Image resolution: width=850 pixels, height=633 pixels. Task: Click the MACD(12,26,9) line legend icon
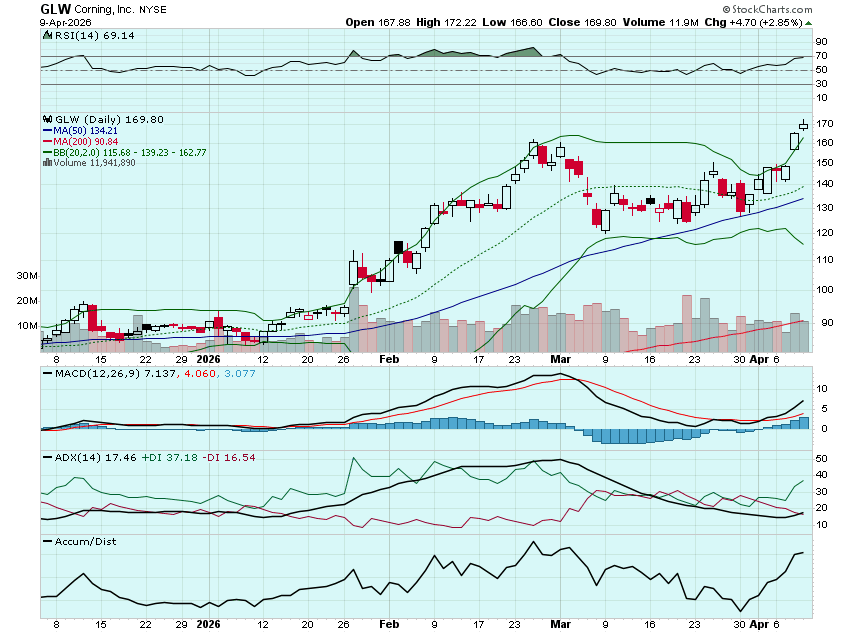point(47,373)
